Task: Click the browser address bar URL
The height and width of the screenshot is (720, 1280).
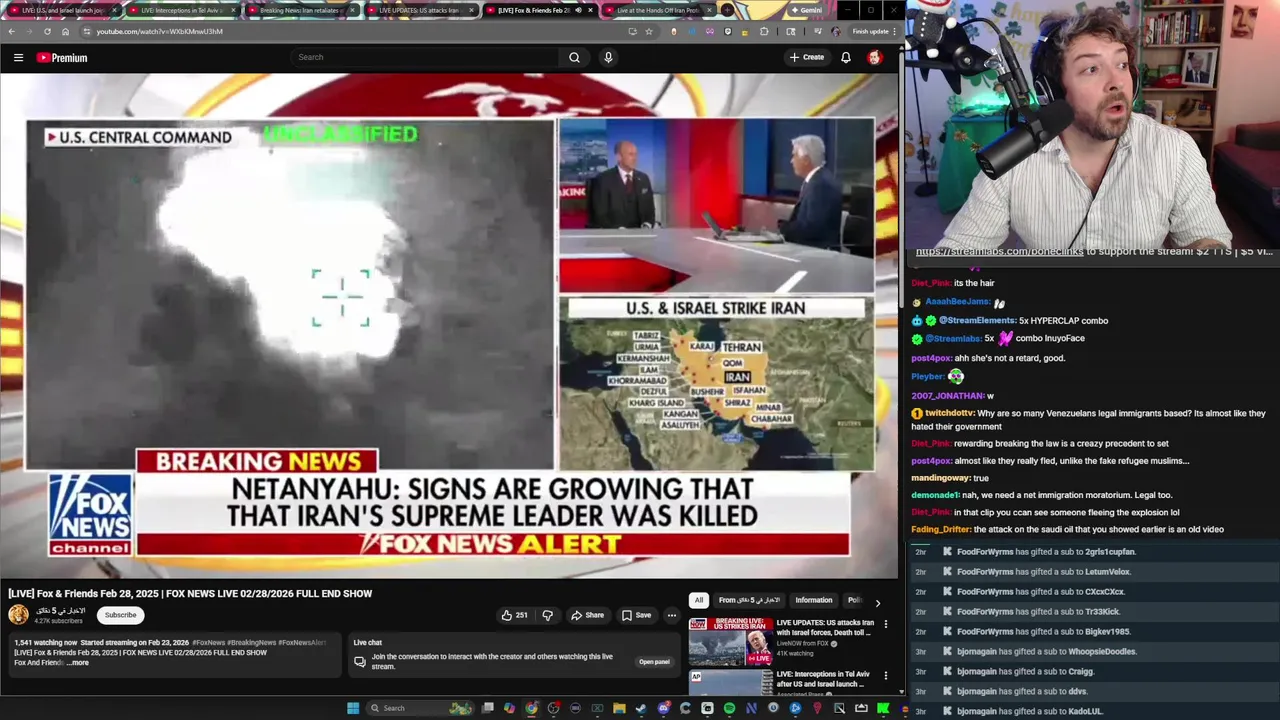Action: tap(160, 31)
